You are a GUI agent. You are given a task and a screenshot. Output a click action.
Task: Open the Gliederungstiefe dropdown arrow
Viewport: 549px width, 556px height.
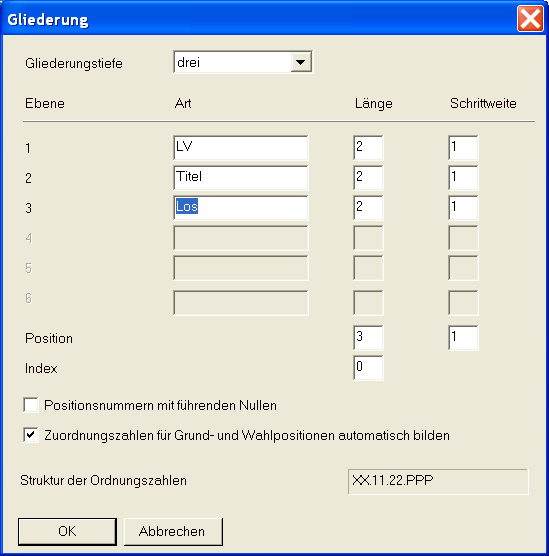click(301, 62)
